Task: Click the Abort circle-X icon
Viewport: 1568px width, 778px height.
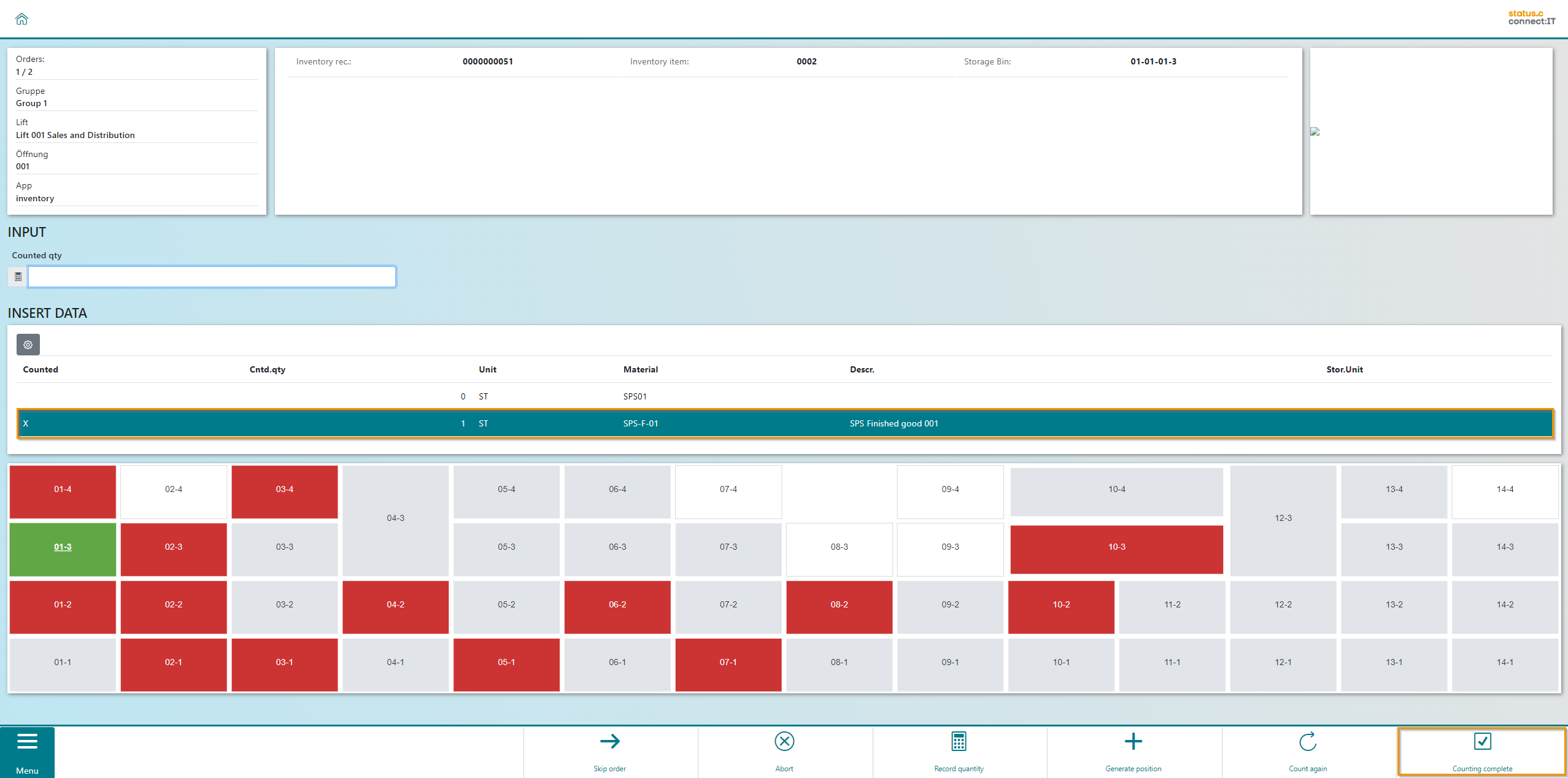Action: pyautogui.click(x=784, y=741)
